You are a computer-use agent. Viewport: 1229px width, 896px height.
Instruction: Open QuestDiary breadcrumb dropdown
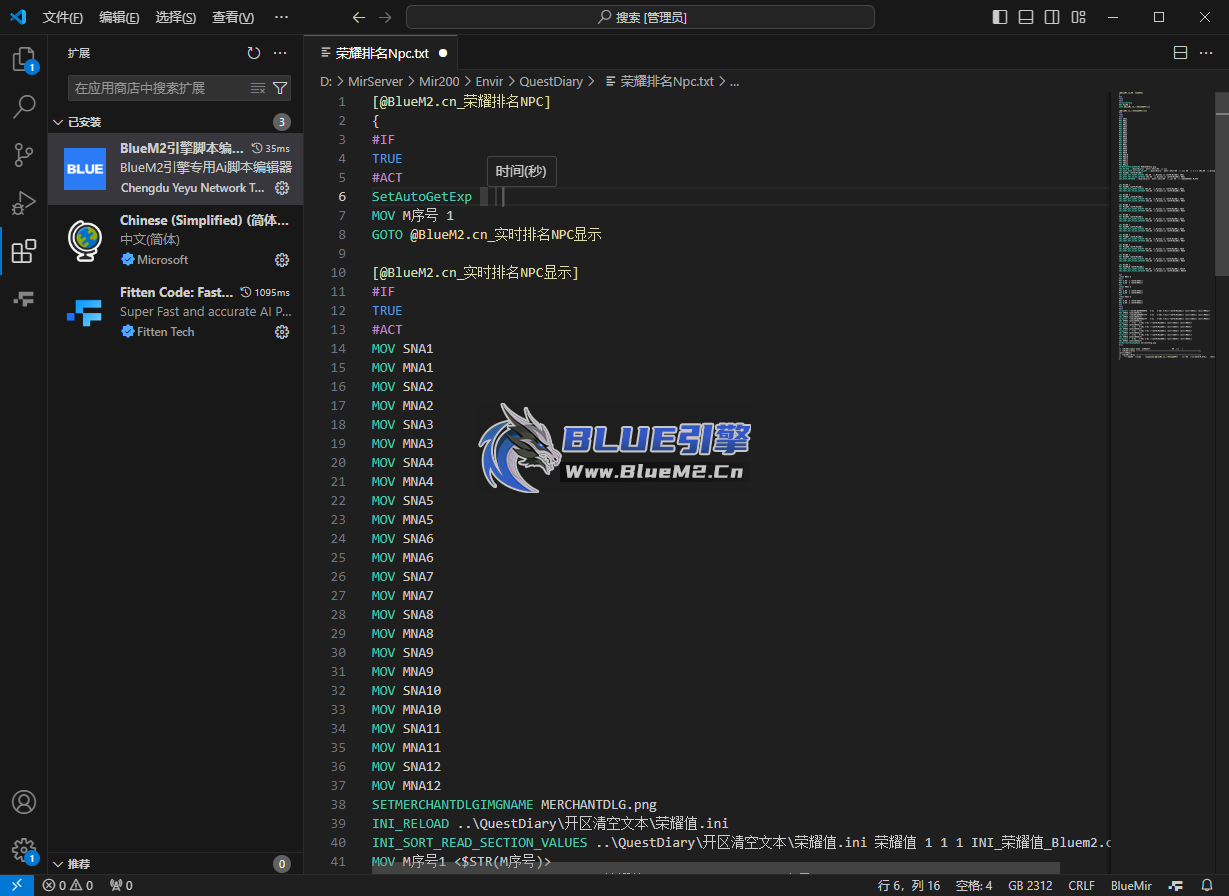551,82
